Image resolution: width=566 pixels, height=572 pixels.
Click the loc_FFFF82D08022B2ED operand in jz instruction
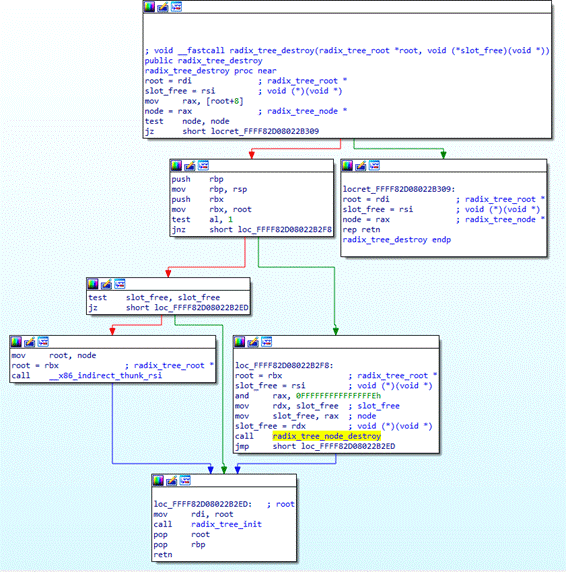click(x=201, y=308)
